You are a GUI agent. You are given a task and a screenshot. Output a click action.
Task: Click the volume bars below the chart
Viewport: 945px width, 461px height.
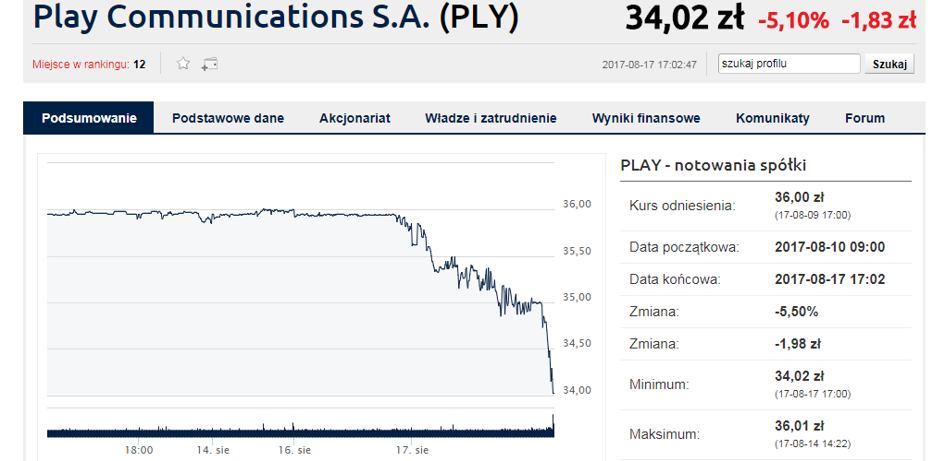point(300,431)
